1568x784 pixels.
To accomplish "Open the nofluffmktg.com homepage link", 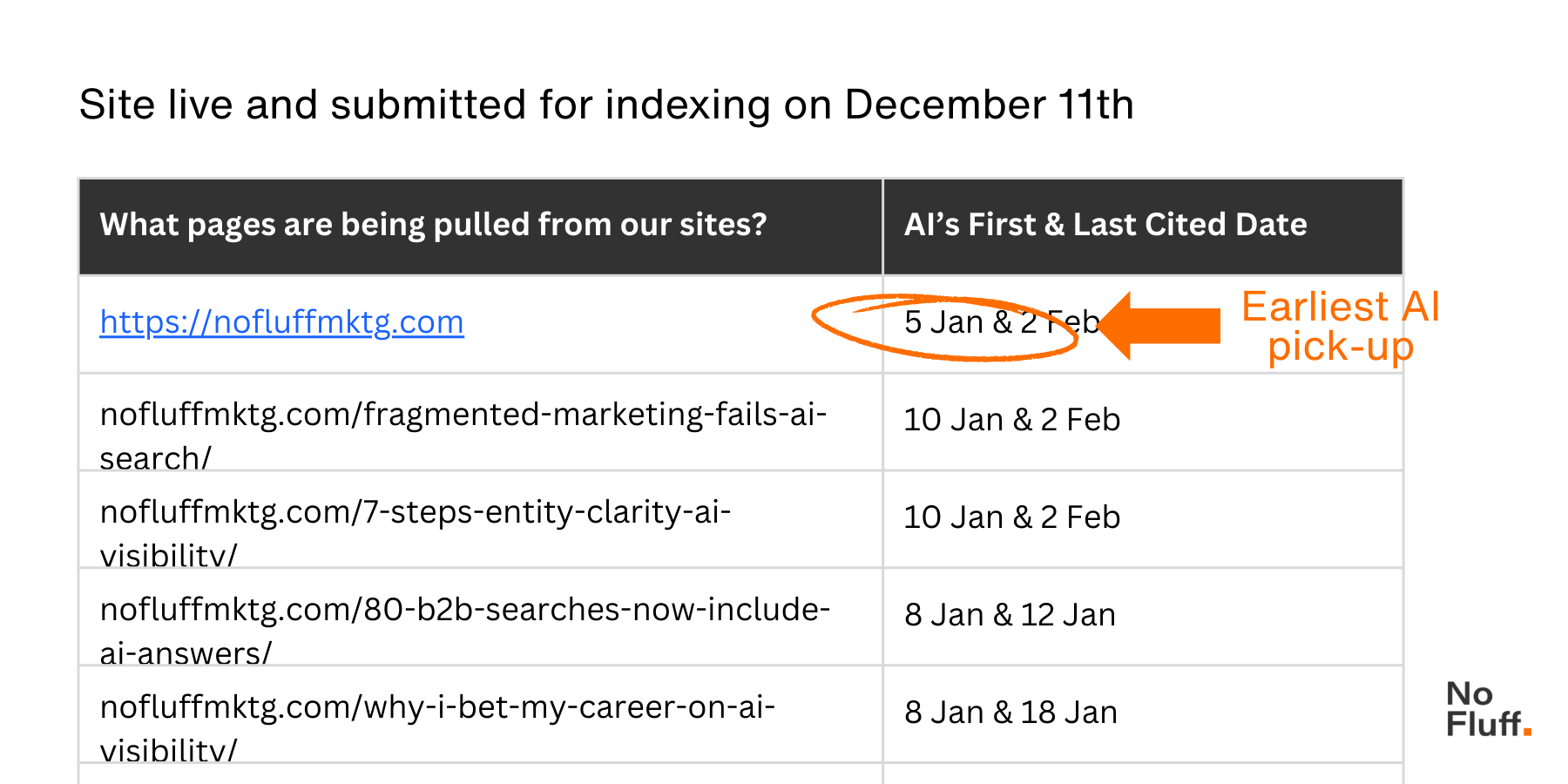I will [x=281, y=322].
